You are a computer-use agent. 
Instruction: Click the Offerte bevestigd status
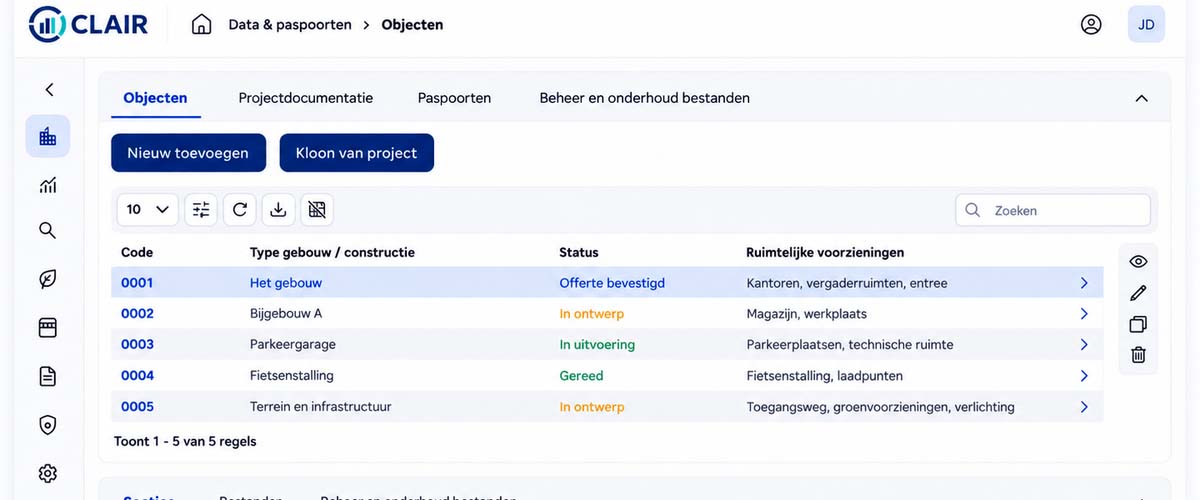612,283
